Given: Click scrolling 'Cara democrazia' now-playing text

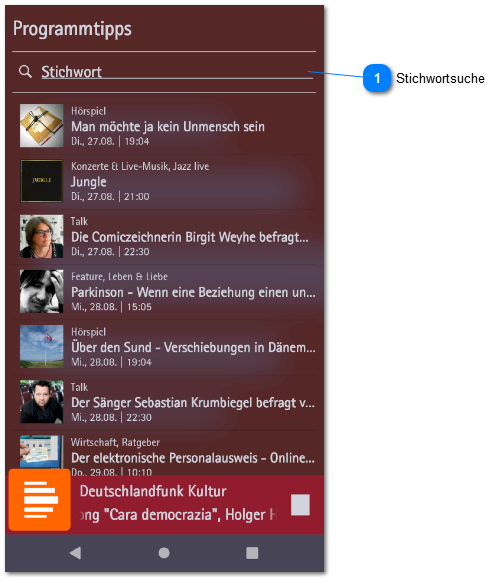Looking at the screenshot, I should (x=178, y=515).
